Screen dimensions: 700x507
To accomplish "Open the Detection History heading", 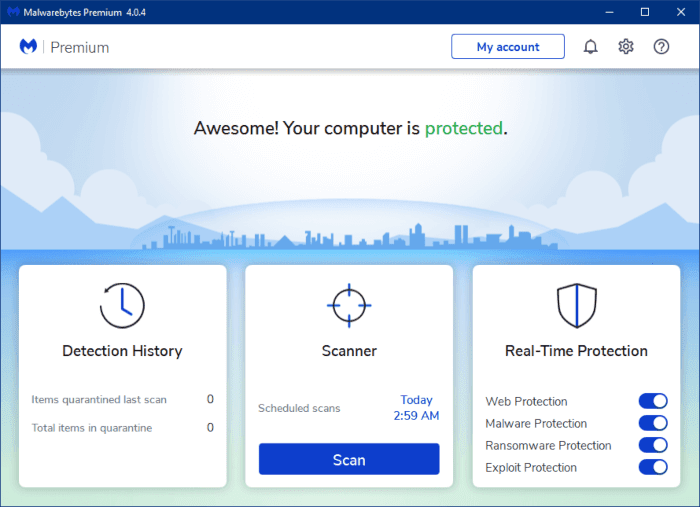I will coord(122,351).
